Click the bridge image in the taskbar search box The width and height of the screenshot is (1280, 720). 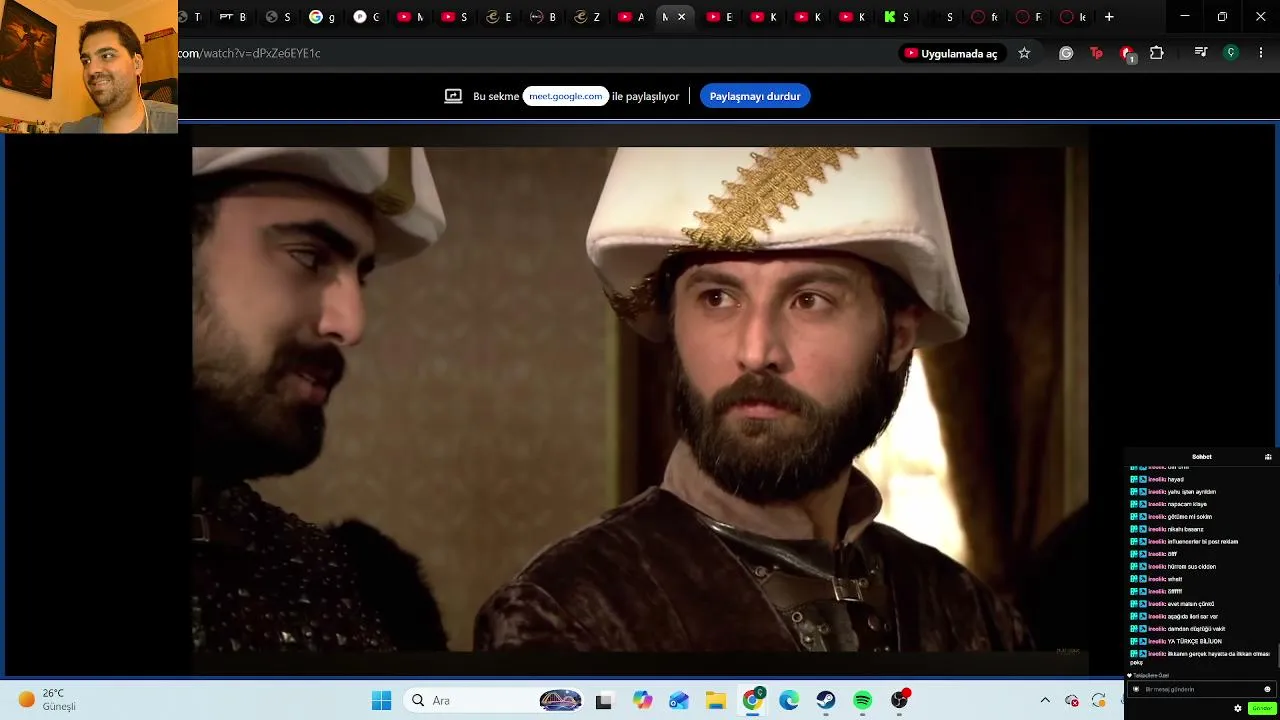560,701
